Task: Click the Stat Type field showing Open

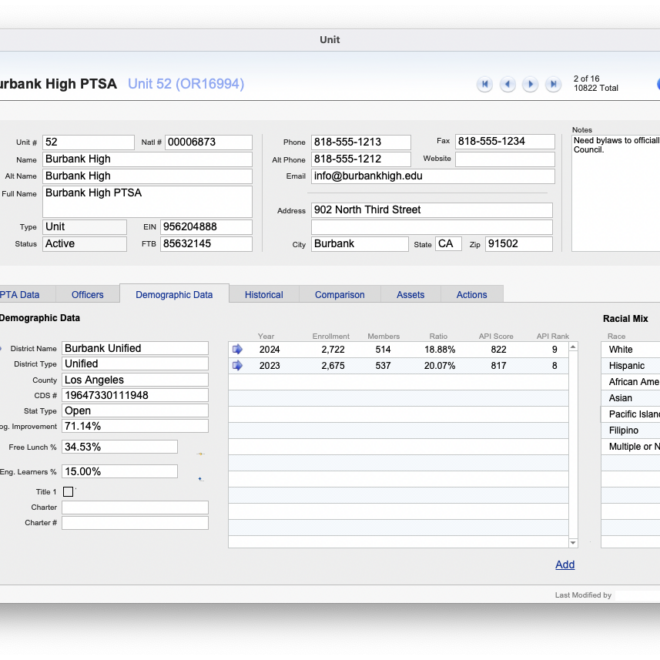Action: [135, 411]
